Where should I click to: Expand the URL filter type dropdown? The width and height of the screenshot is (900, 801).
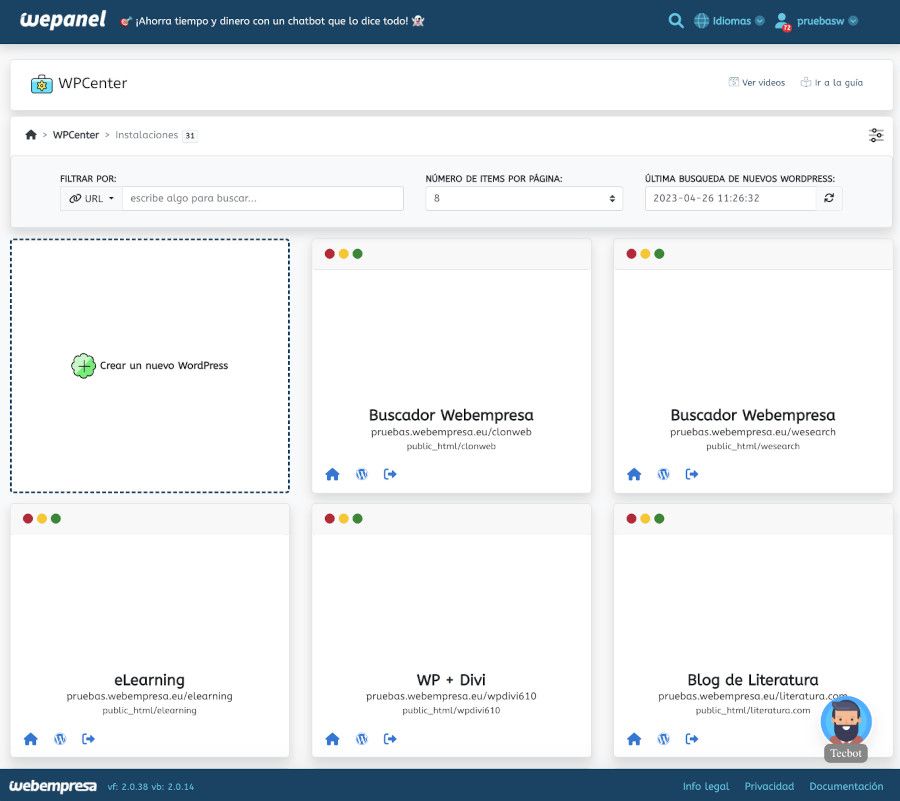(x=91, y=199)
